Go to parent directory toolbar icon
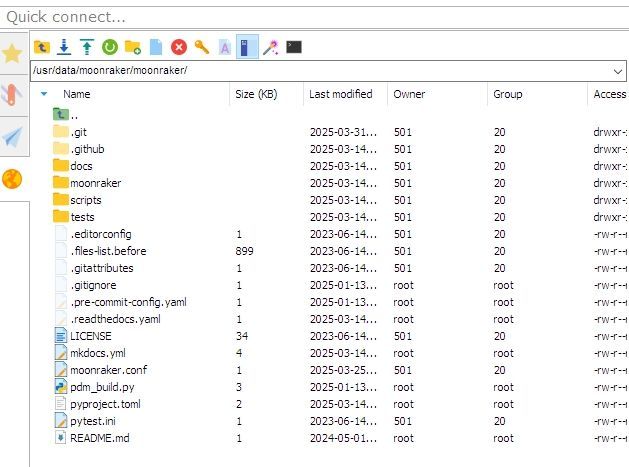The image size is (629, 467). pos(42,47)
